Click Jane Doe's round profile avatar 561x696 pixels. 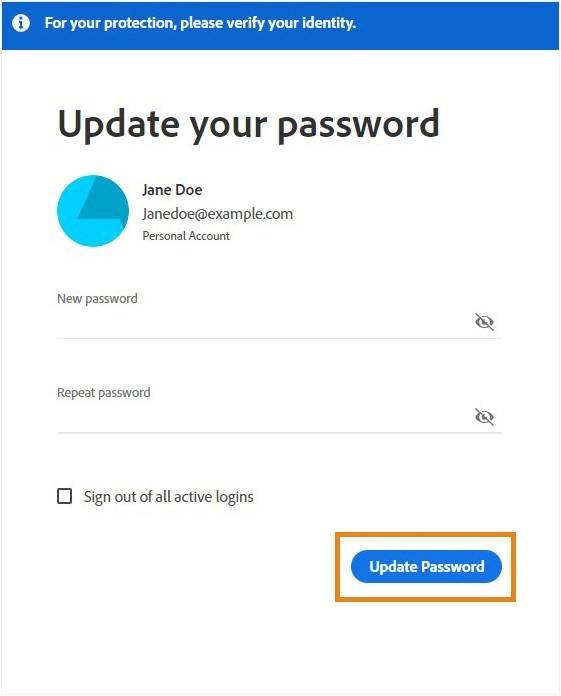click(93, 210)
